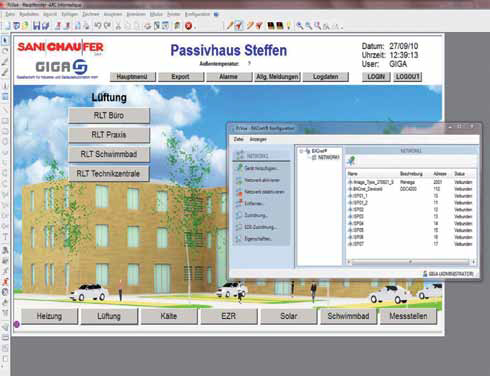The width and height of the screenshot is (490, 376).
Task: Select the BACnet_Device0 row in device list
Action: pos(410,189)
